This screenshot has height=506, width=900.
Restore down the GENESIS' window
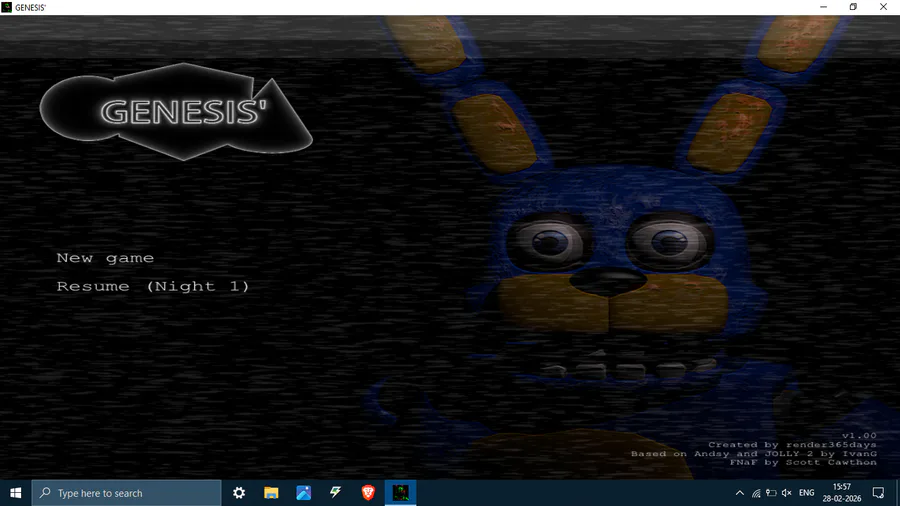854,7
